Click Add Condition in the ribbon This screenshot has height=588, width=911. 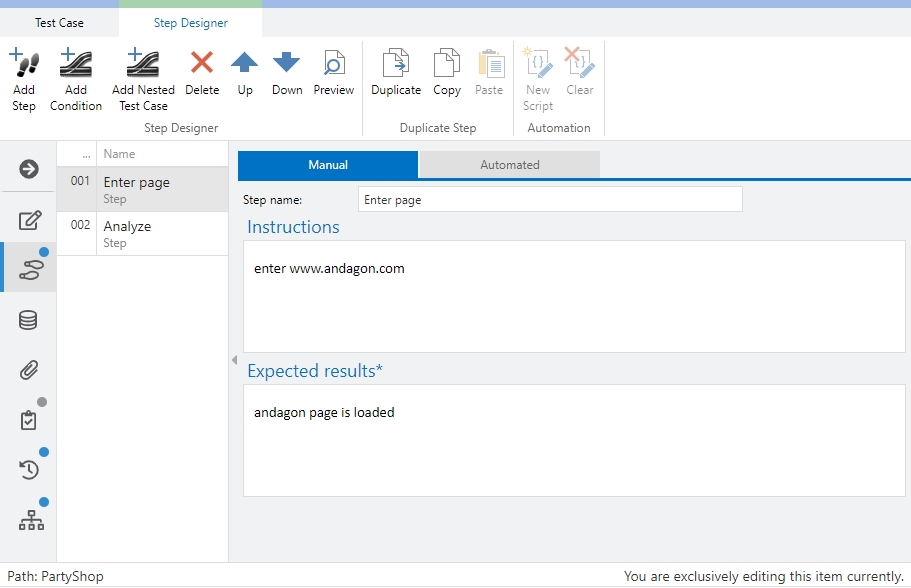click(76, 64)
